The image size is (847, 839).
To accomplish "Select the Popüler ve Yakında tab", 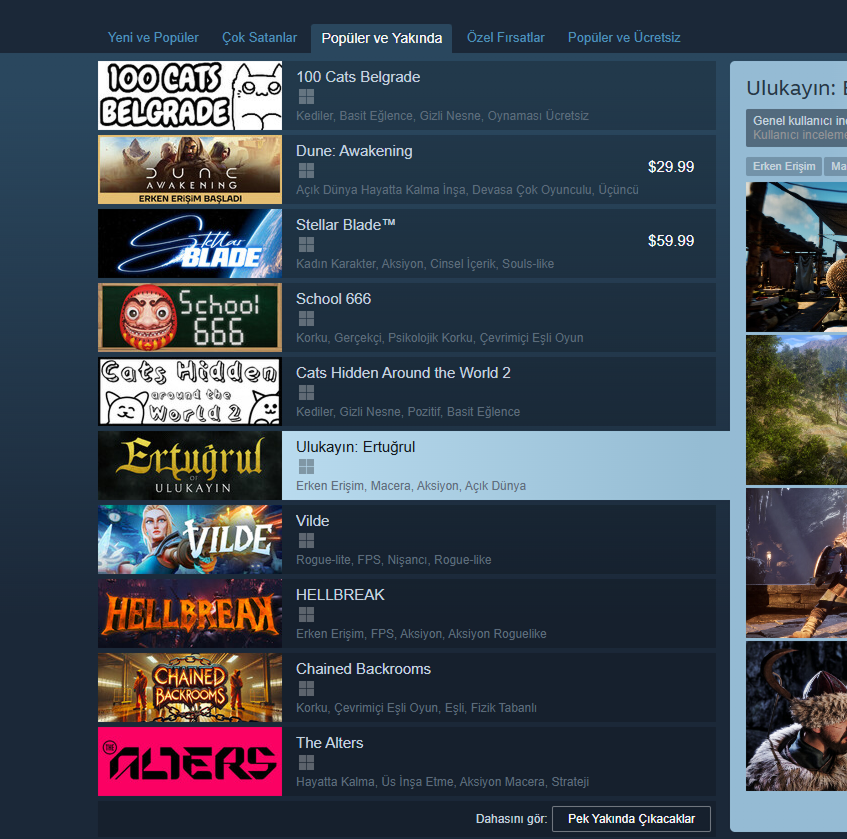I will click(x=381, y=38).
